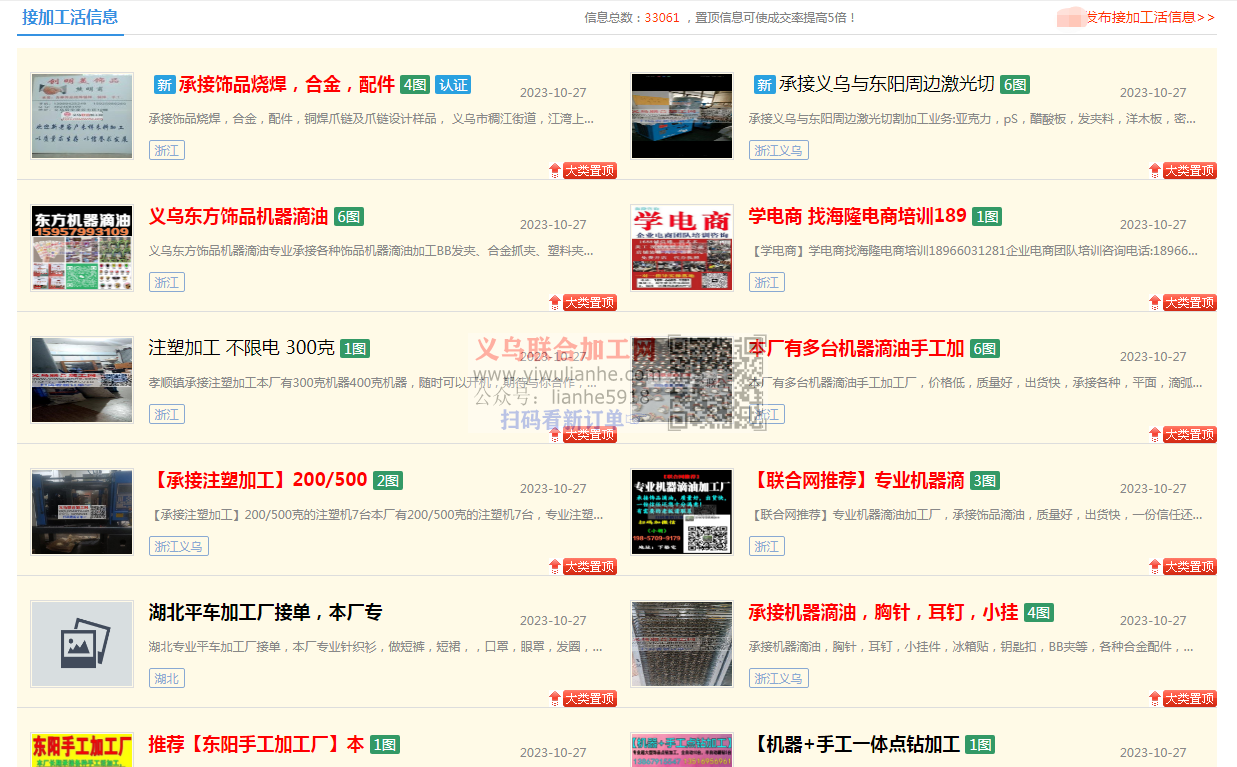Image resolution: width=1237 pixels, height=767 pixels.
Task: Click 东阳手工加工厂 thumbnail
Action: pyautogui.click(x=82, y=750)
